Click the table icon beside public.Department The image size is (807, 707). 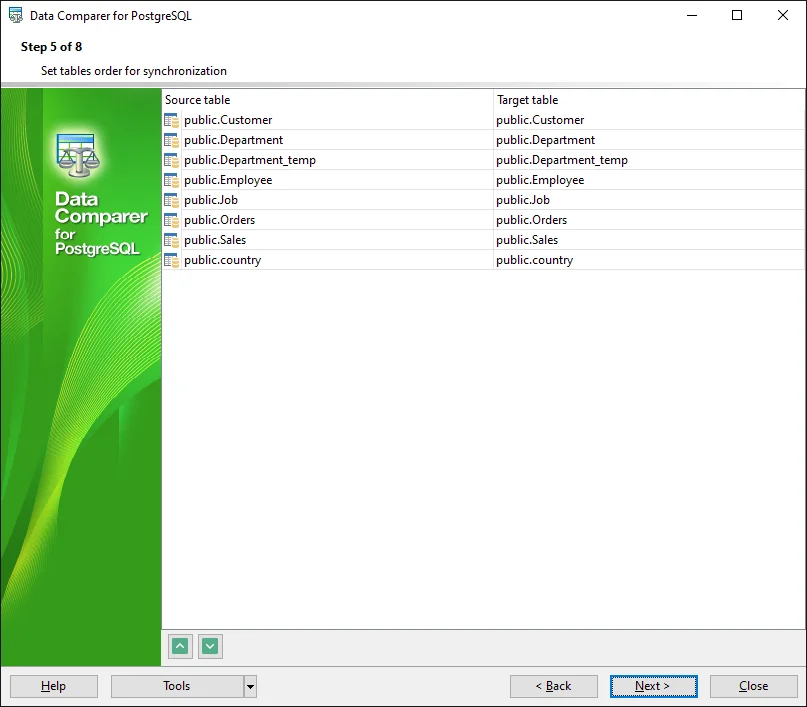pos(172,140)
